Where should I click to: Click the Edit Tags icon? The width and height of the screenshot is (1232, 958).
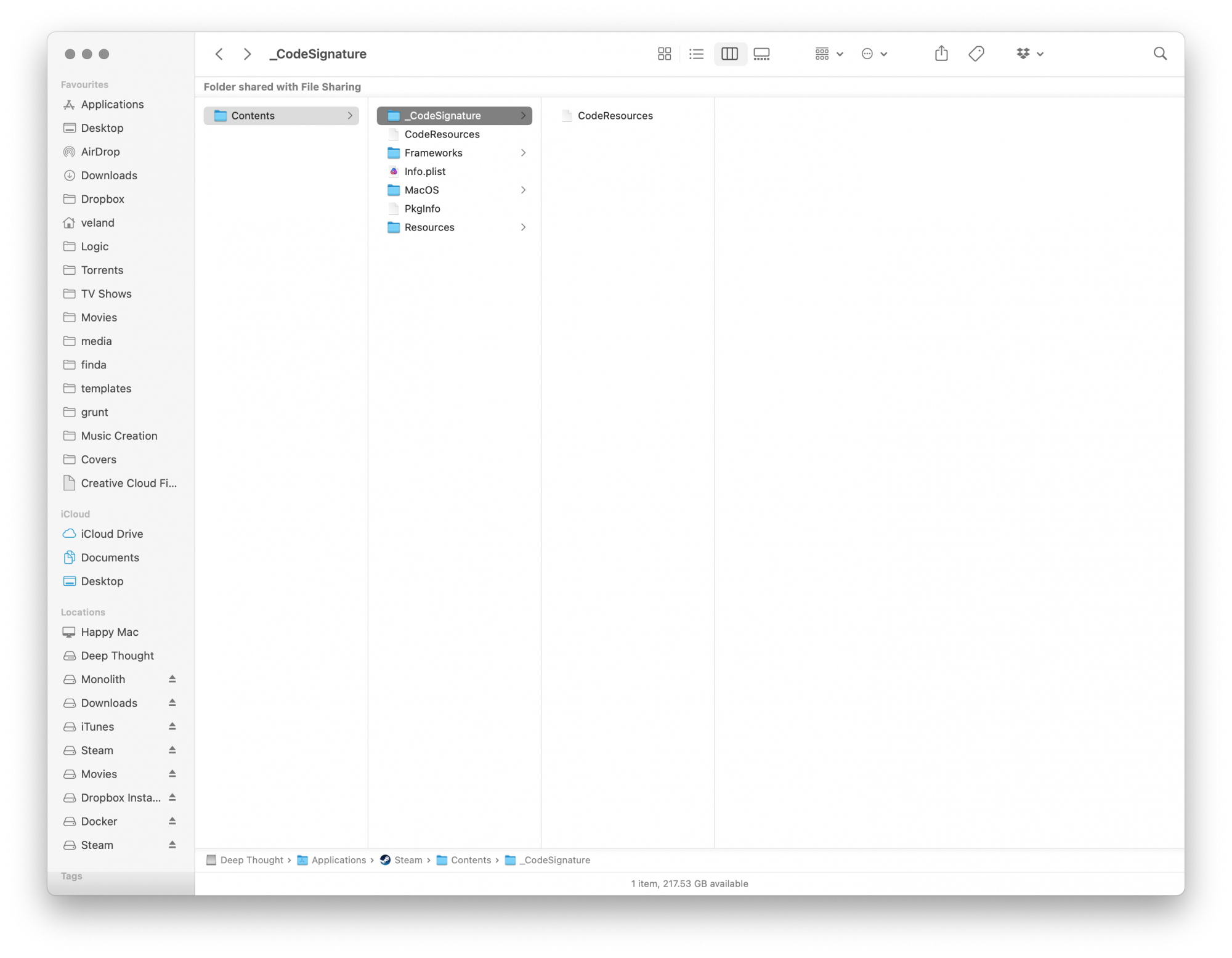click(976, 54)
